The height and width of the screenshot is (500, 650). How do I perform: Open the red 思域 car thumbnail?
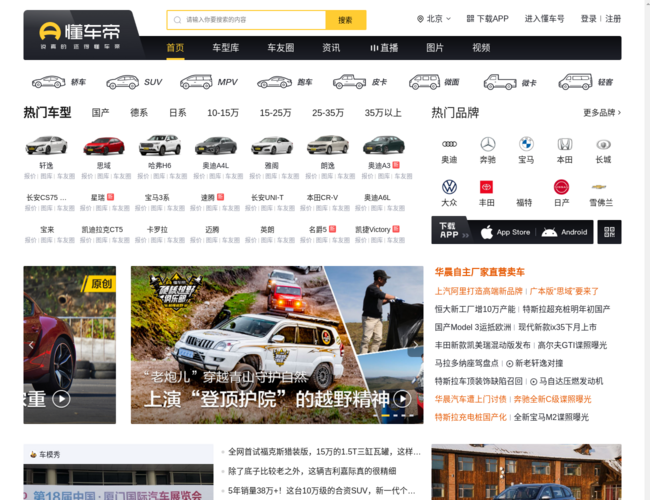104,145
